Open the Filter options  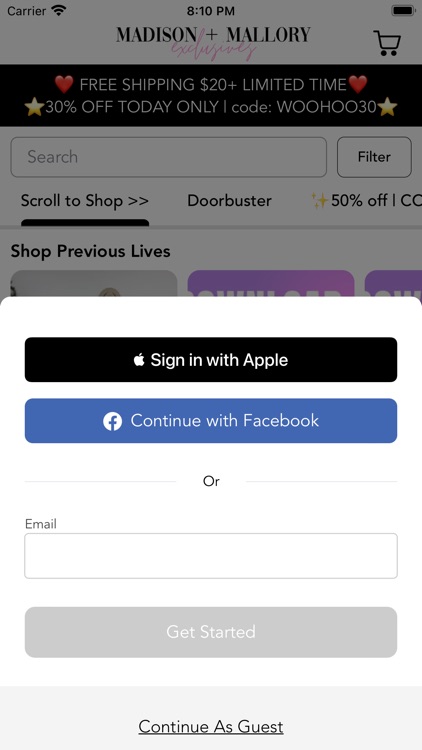(374, 157)
